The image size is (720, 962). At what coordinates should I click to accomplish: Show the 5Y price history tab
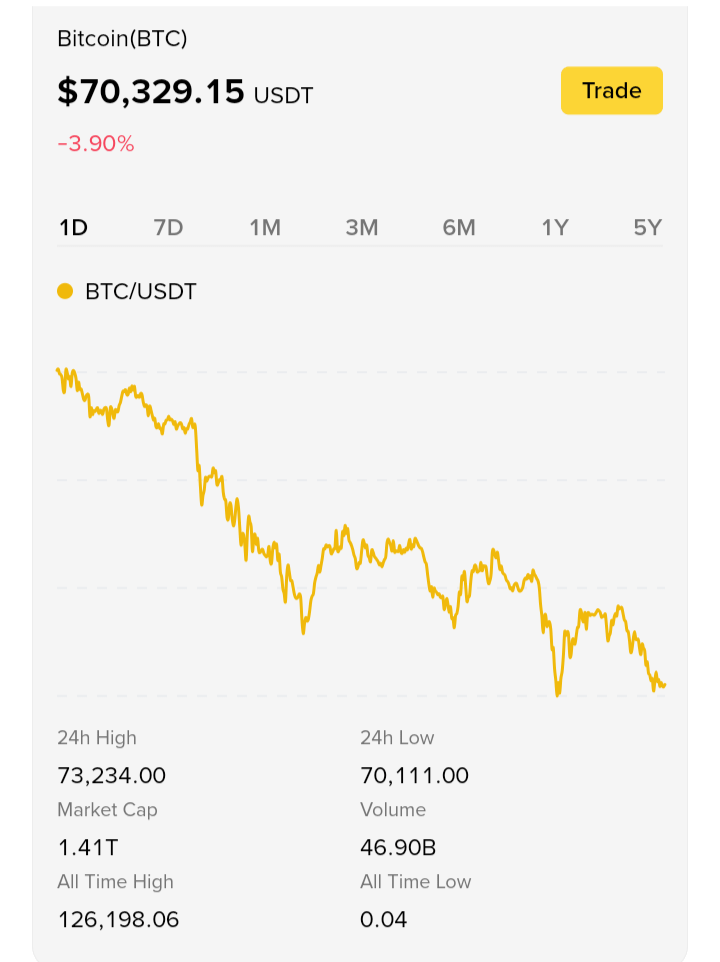point(648,228)
